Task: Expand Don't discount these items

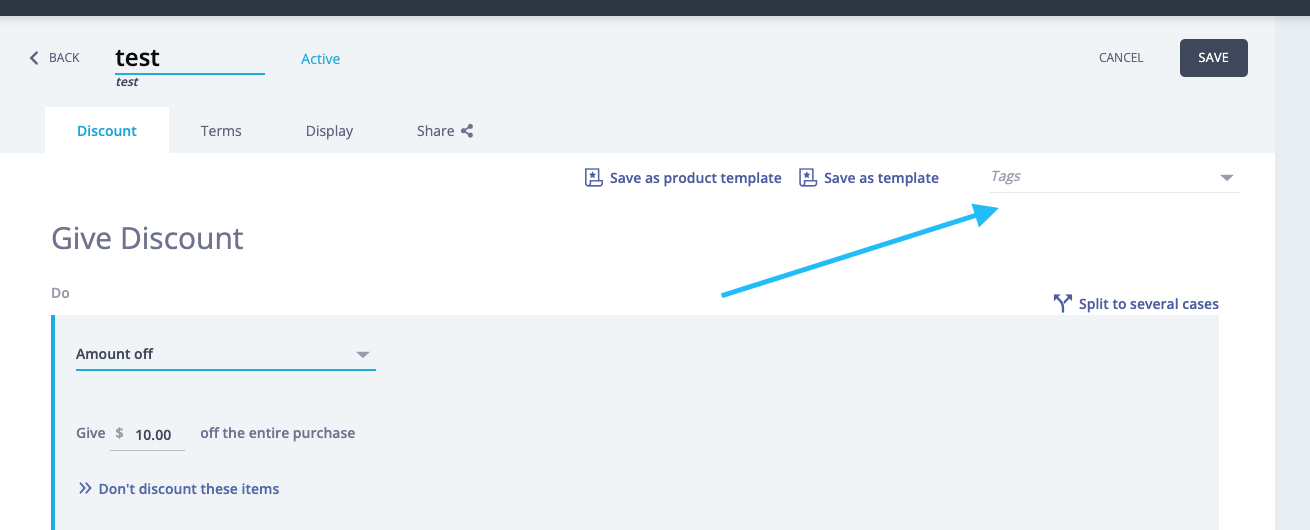Action: click(x=189, y=489)
